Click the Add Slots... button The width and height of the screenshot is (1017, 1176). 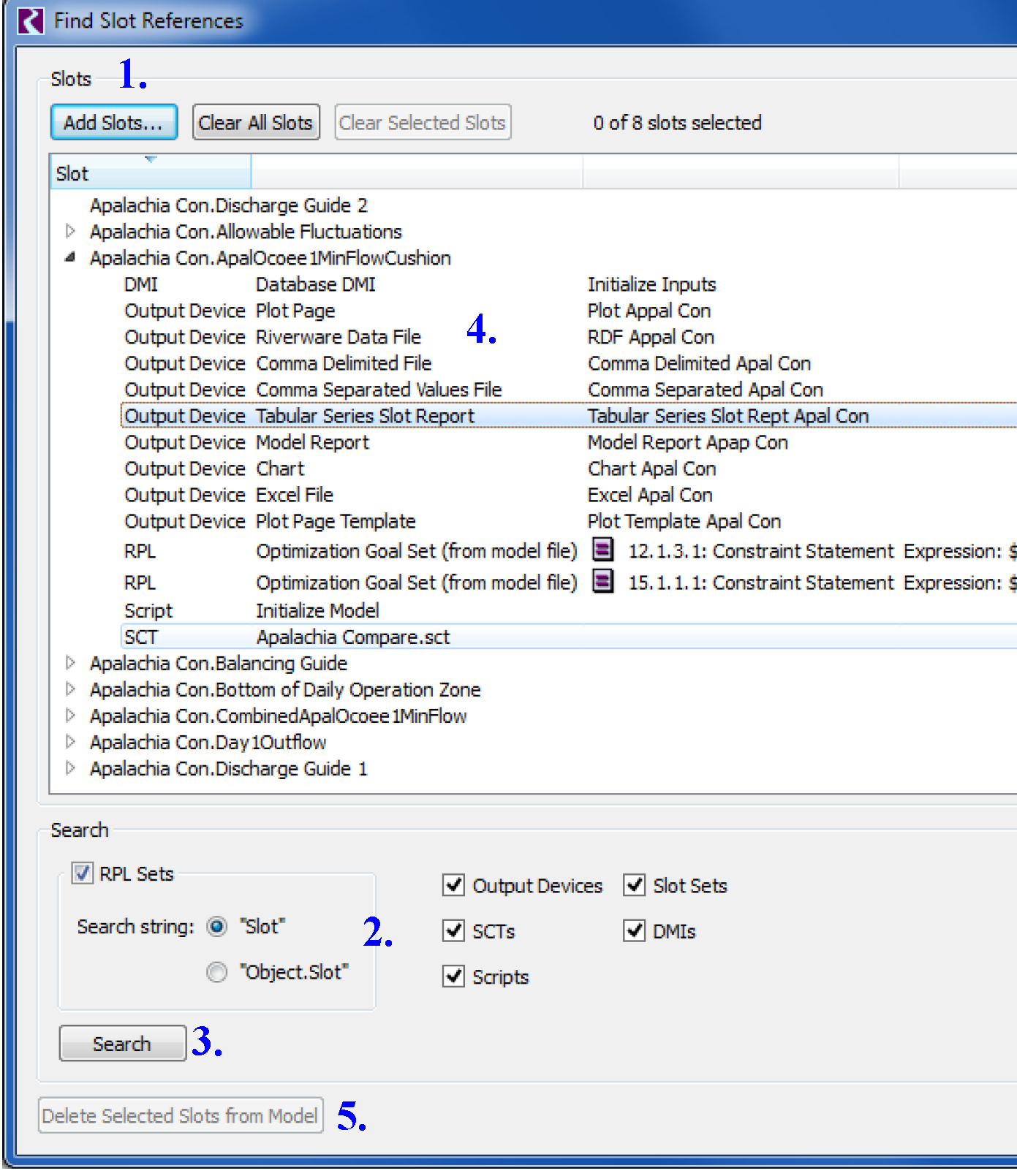click(113, 123)
